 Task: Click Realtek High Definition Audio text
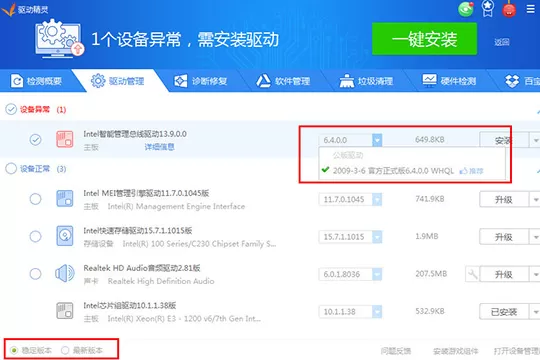(x=161, y=281)
